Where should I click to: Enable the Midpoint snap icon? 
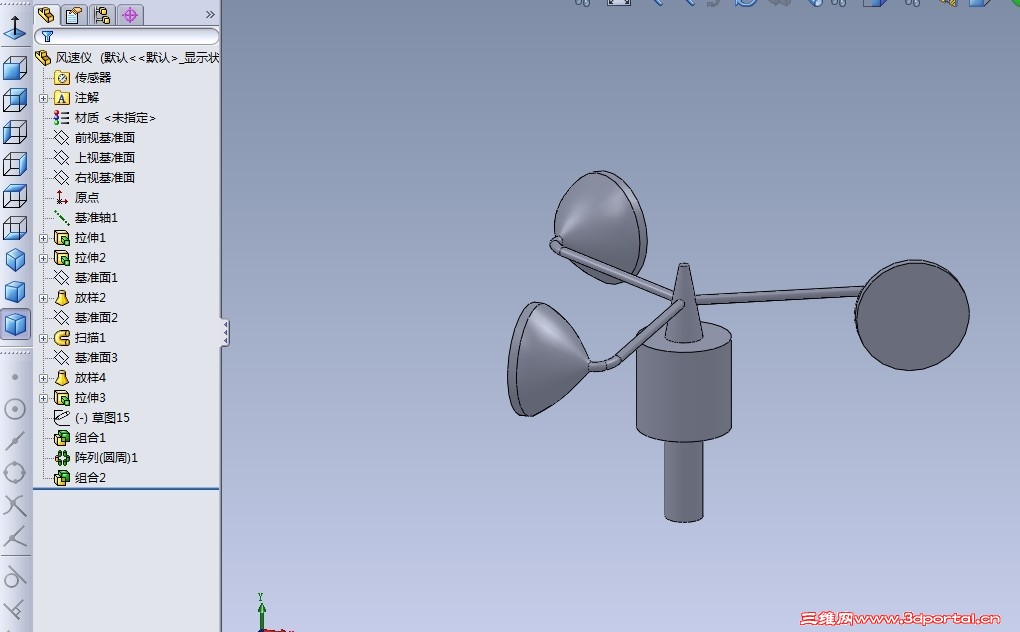[x=15, y=441]
